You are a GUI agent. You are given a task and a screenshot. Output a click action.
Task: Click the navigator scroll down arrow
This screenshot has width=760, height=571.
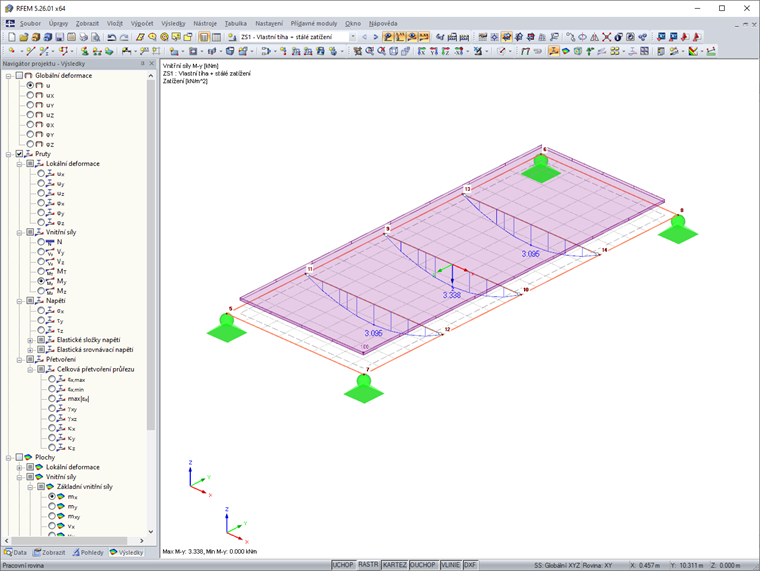click(151, 532)
